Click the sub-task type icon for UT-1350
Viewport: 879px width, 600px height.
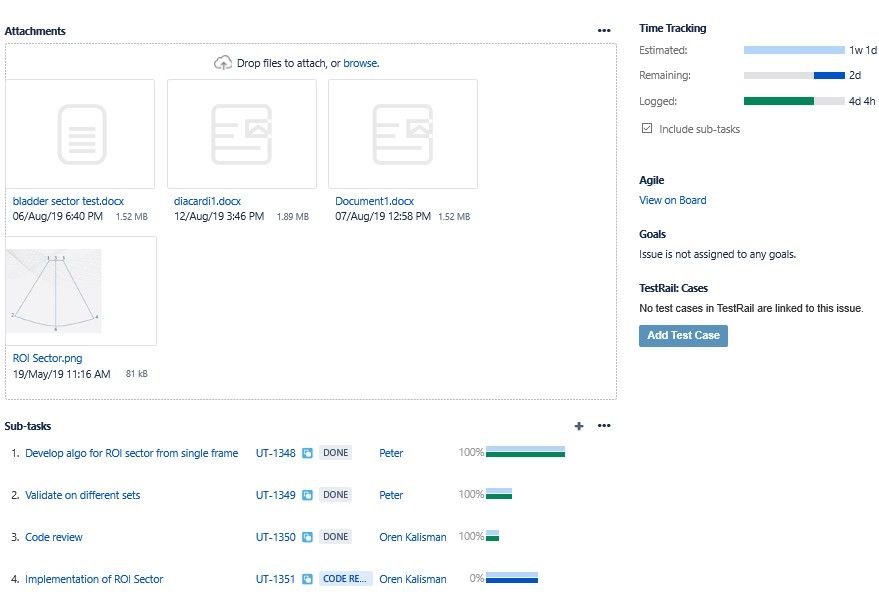click(x=307, y=537)
